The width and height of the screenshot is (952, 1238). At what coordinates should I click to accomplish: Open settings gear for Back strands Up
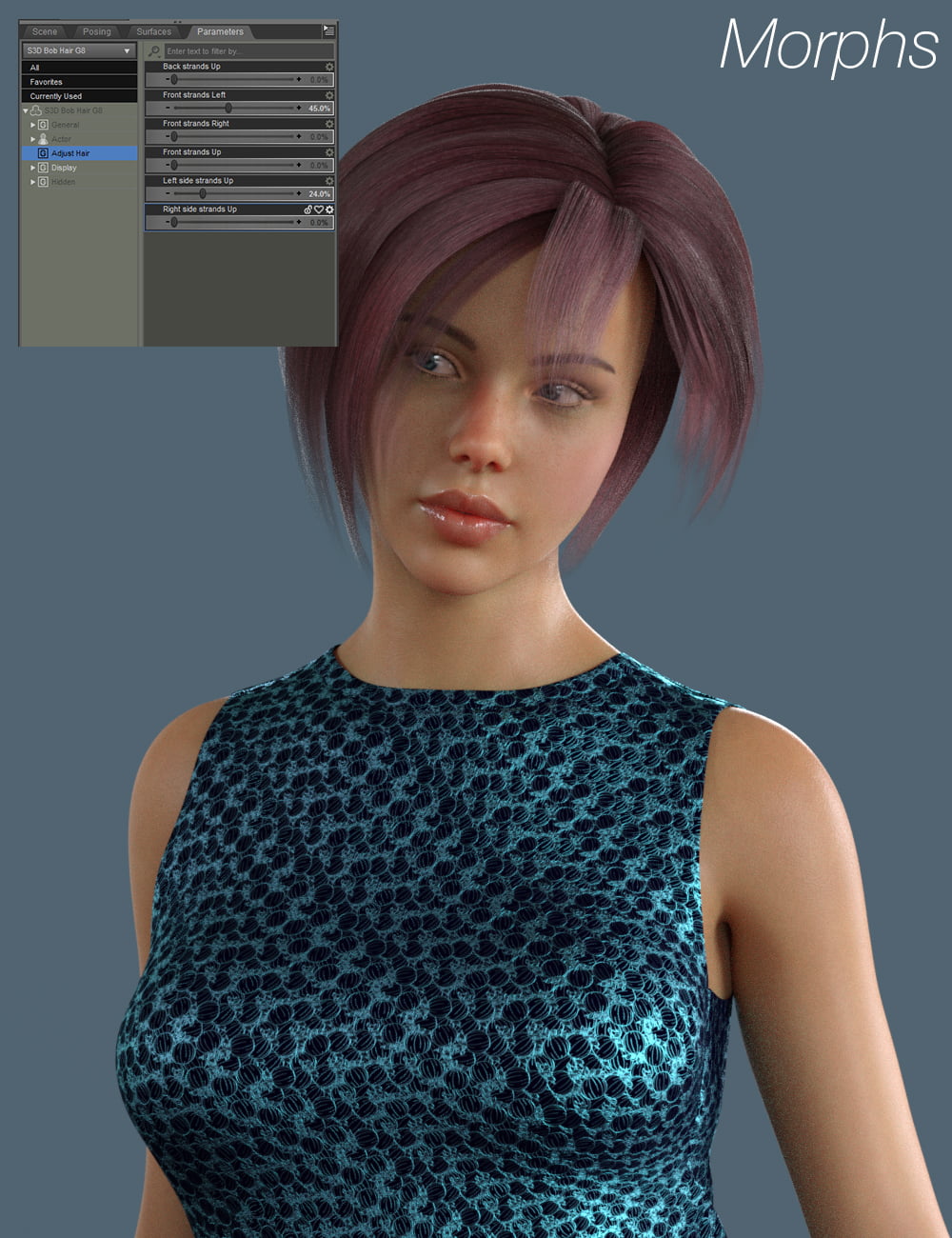tap(328, 67)
